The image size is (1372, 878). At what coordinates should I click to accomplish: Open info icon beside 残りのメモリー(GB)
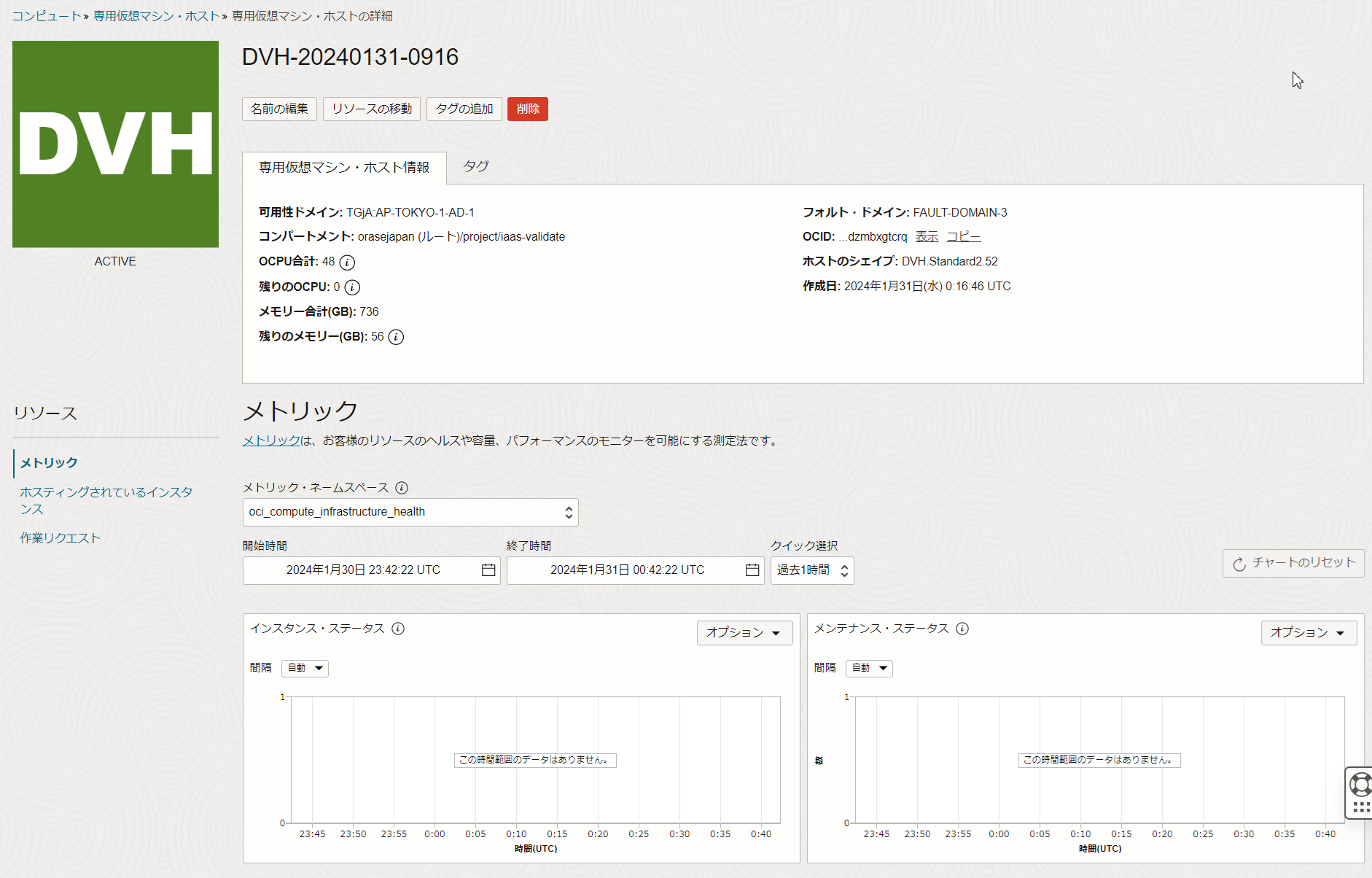pos(396,337)
